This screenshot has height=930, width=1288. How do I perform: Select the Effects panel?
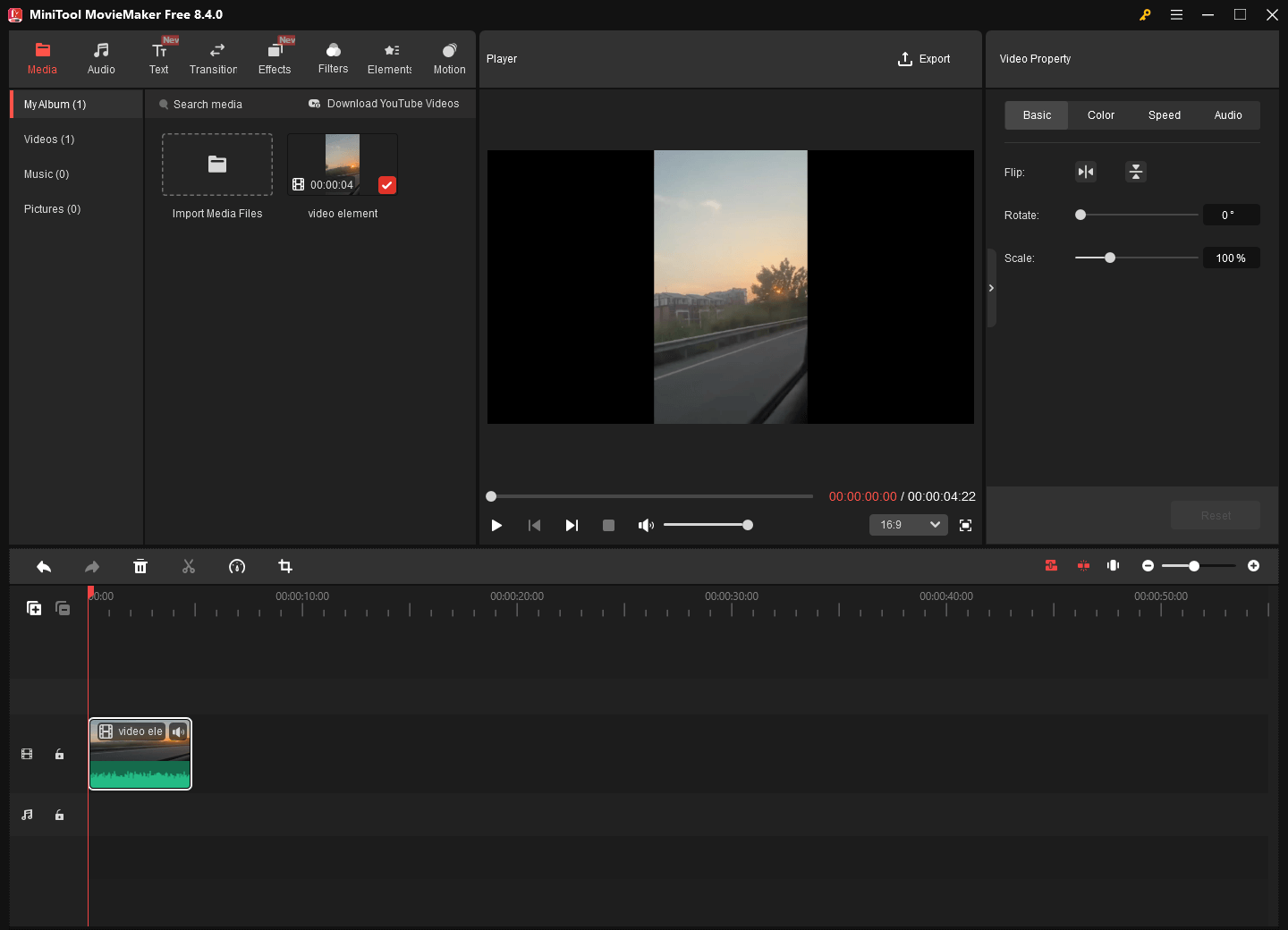tap(275, 56)
